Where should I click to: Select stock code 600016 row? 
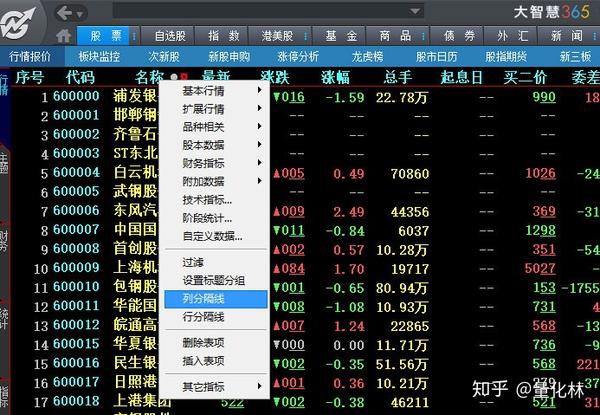(x=76, y=363)
